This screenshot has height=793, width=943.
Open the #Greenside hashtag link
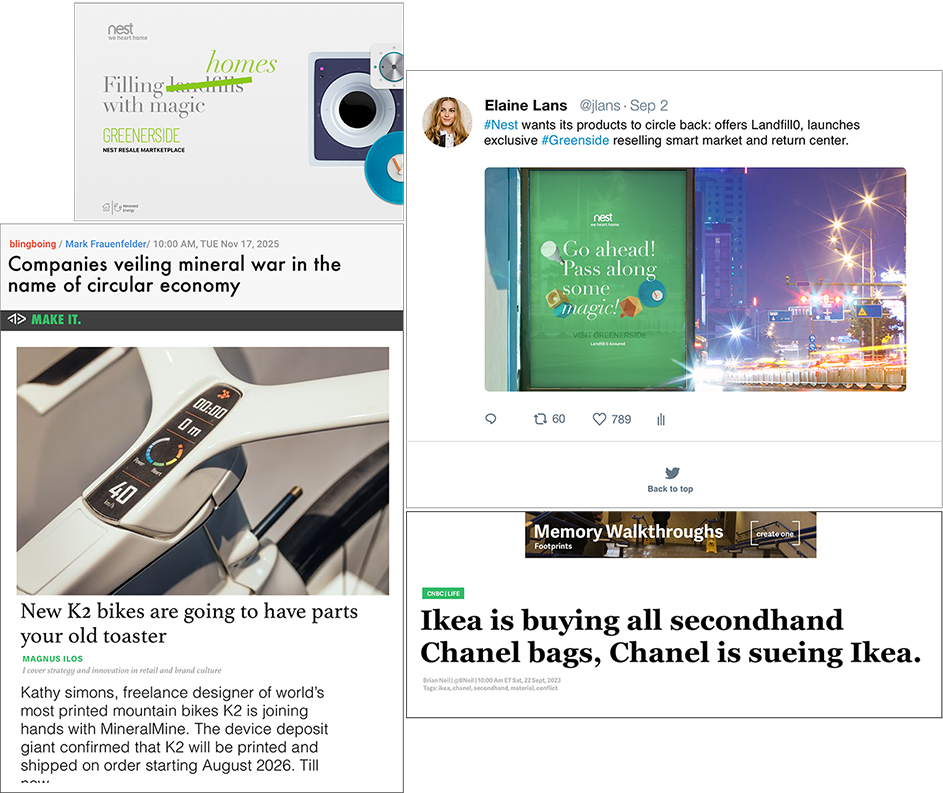575,140
